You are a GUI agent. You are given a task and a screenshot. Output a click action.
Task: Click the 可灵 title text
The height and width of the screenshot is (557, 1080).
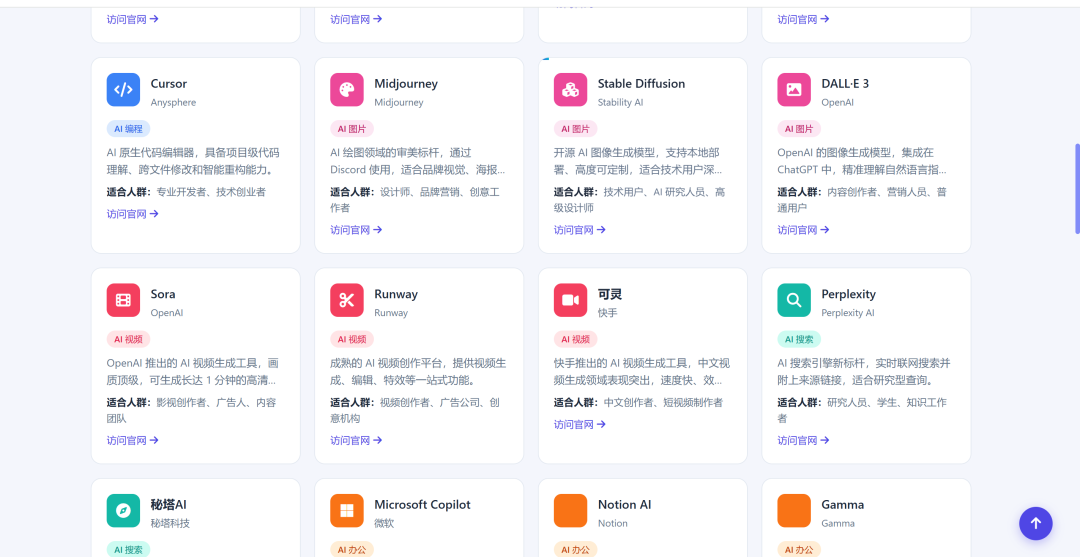610,294
